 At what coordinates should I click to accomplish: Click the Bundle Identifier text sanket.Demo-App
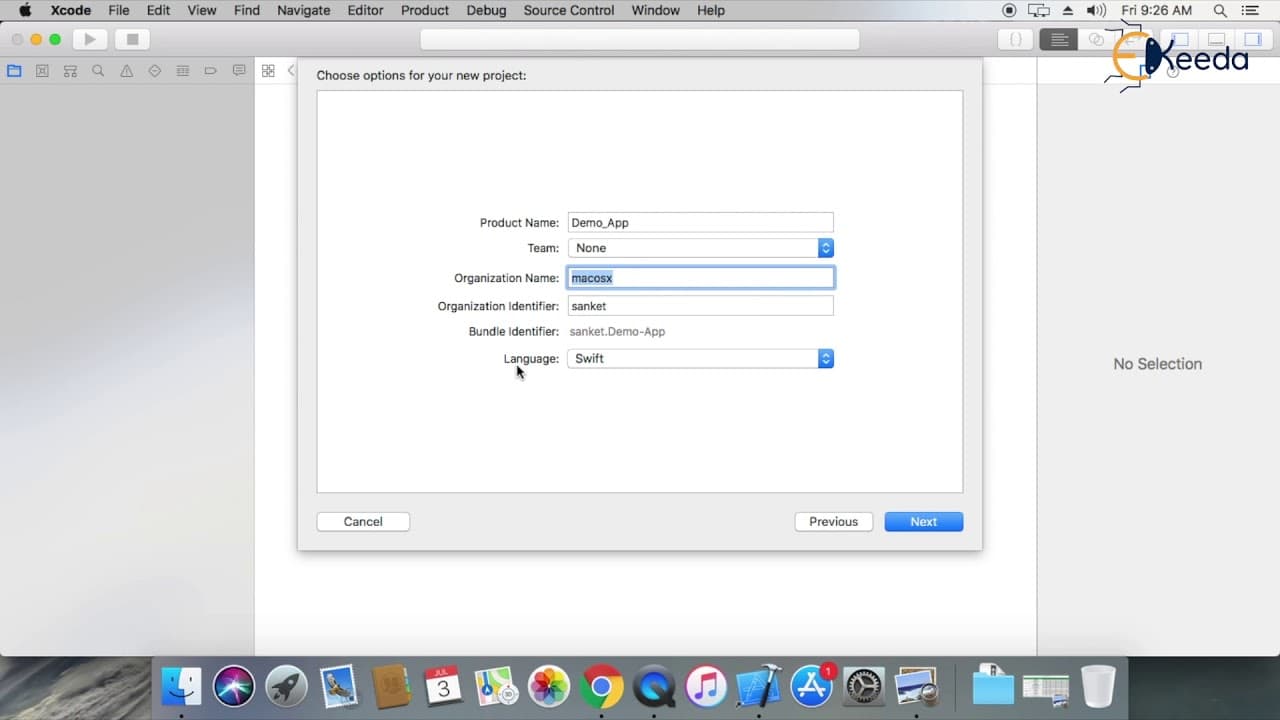(x=617, y=331)
